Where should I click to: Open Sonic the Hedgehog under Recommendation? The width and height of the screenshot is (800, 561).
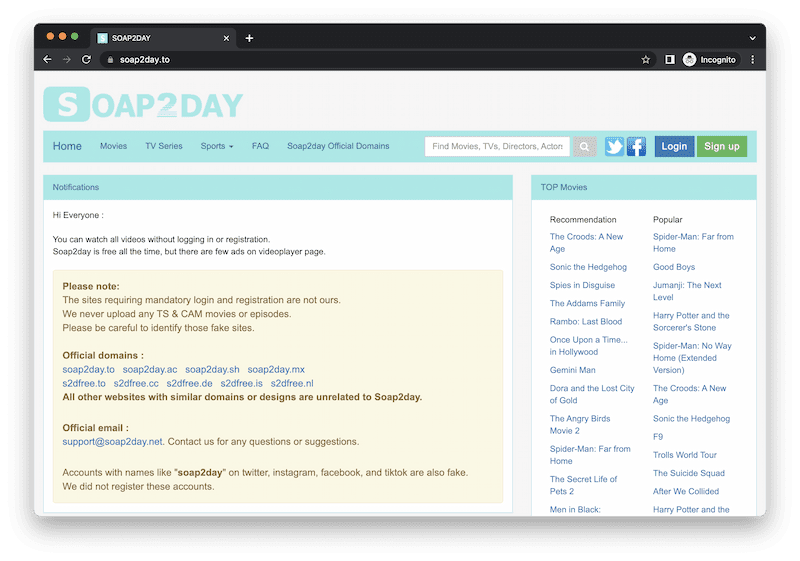[x=588, y=267]
